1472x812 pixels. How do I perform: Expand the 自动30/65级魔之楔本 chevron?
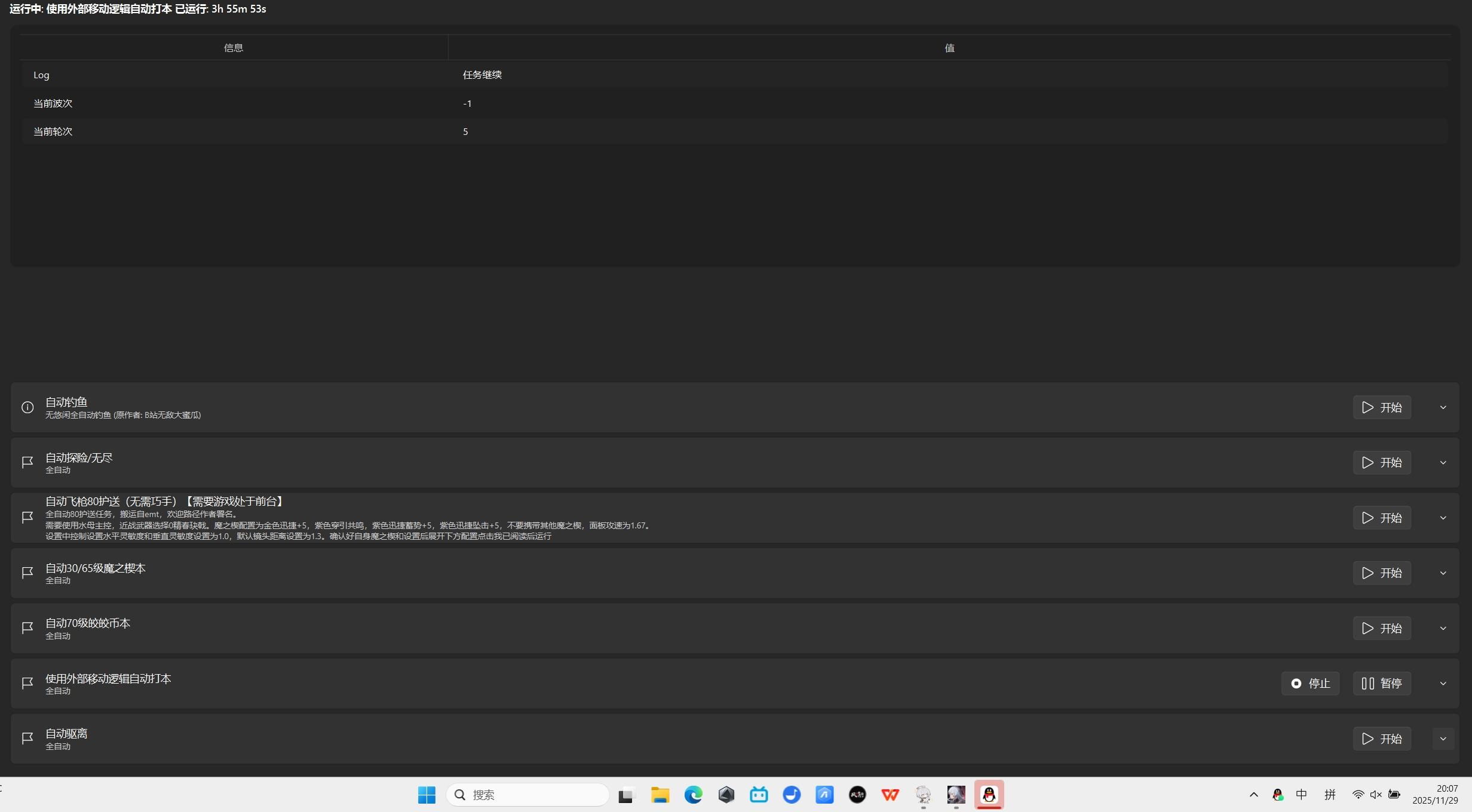(x=1443, y=573)
